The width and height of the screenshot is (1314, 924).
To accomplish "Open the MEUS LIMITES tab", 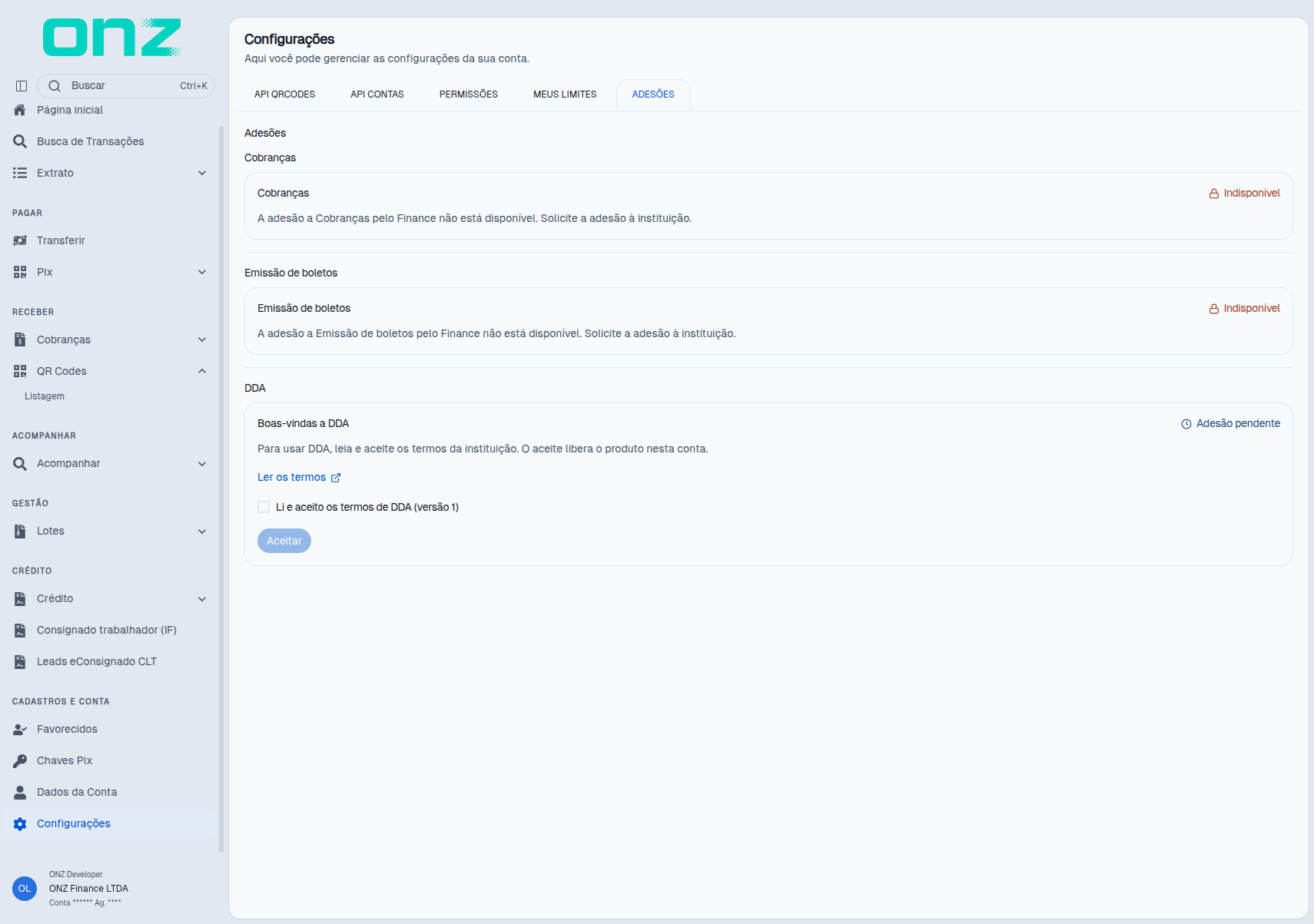I will (565, 94).
